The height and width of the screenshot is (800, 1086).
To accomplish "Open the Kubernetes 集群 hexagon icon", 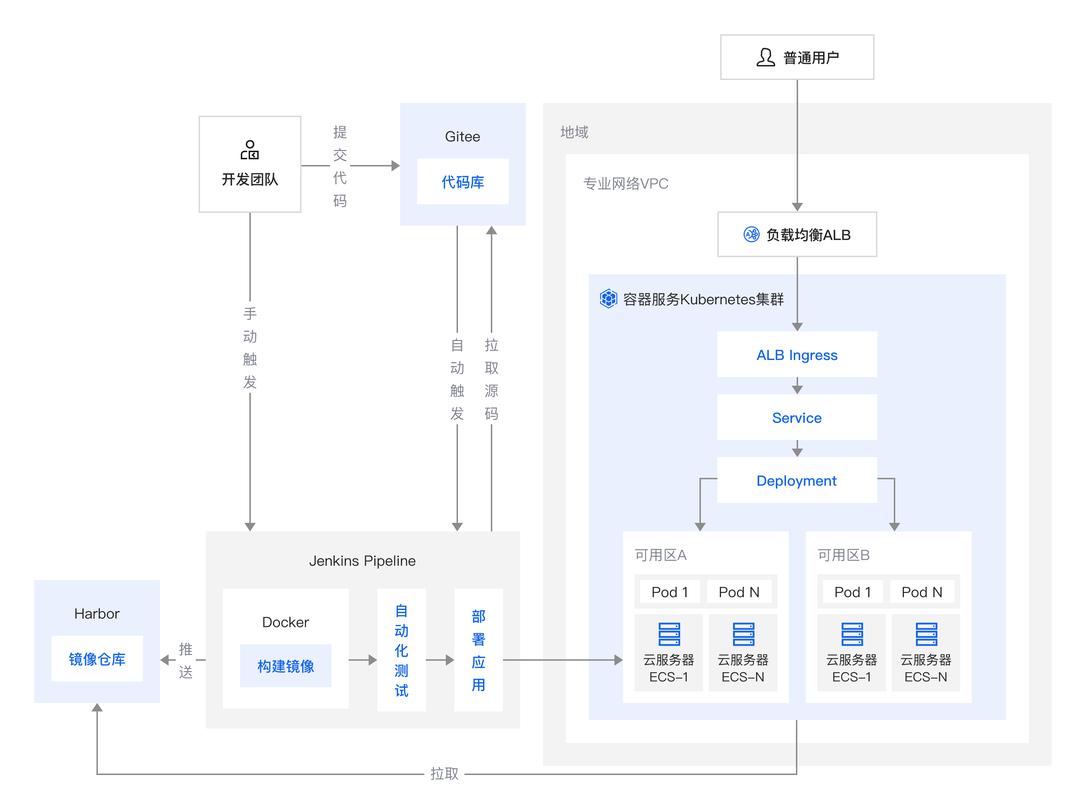I will click(x=606, y=298).
